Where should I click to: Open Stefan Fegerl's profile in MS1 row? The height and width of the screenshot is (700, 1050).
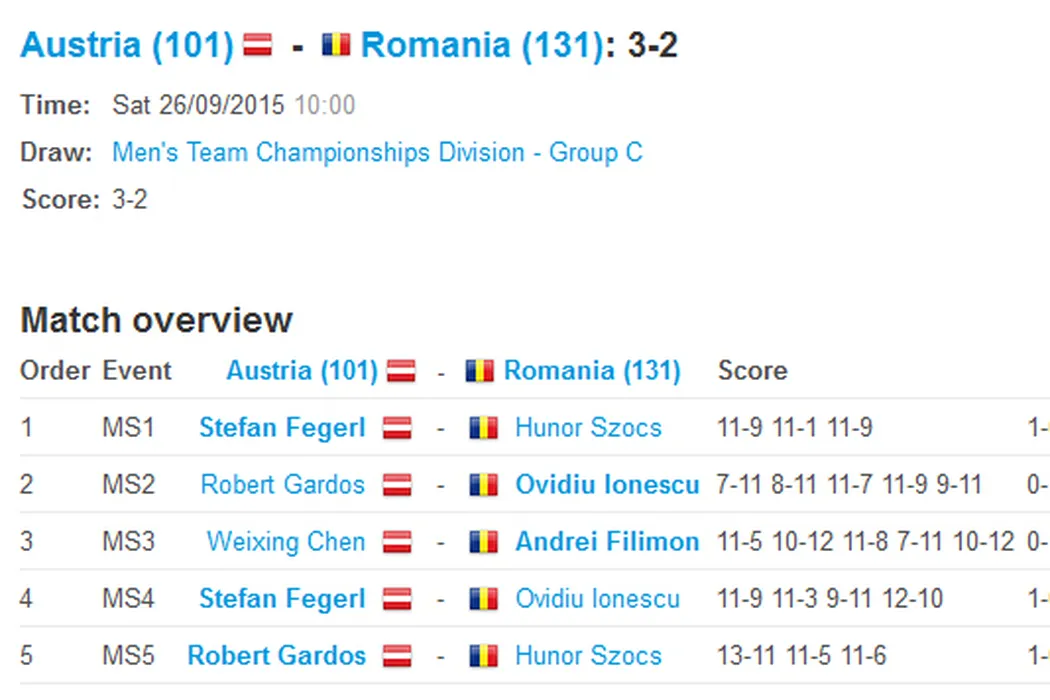[282, 429]
